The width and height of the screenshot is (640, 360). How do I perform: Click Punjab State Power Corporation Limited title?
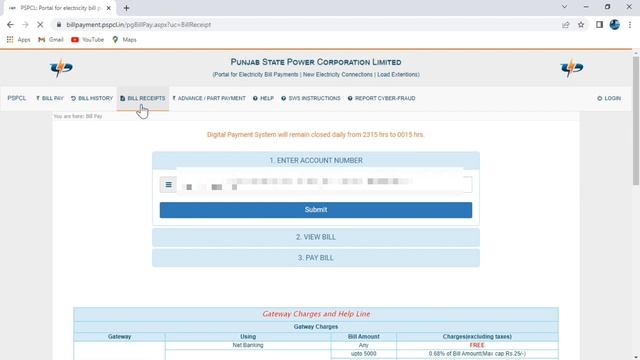coord(316,62)
